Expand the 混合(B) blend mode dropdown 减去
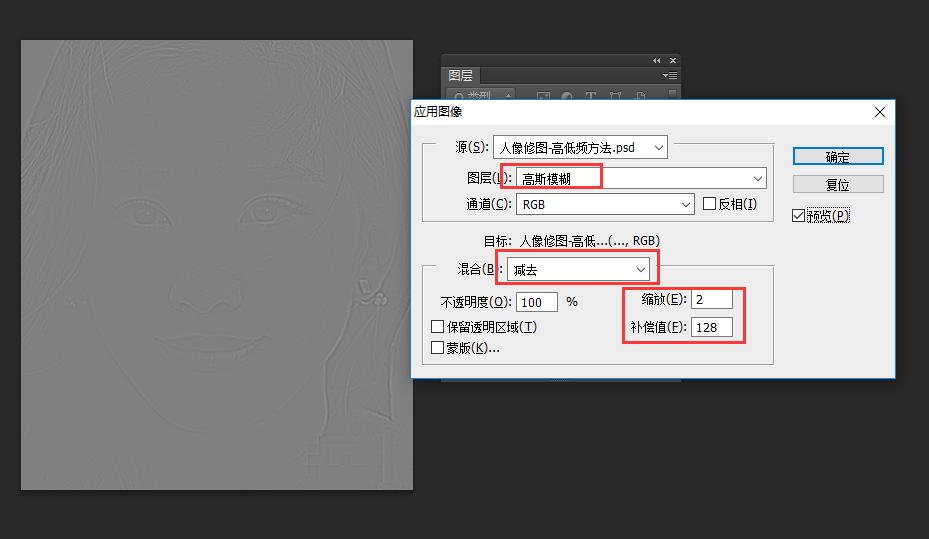Image resolution: width=929 pixels, height=539 pixels. coord(578,270)
